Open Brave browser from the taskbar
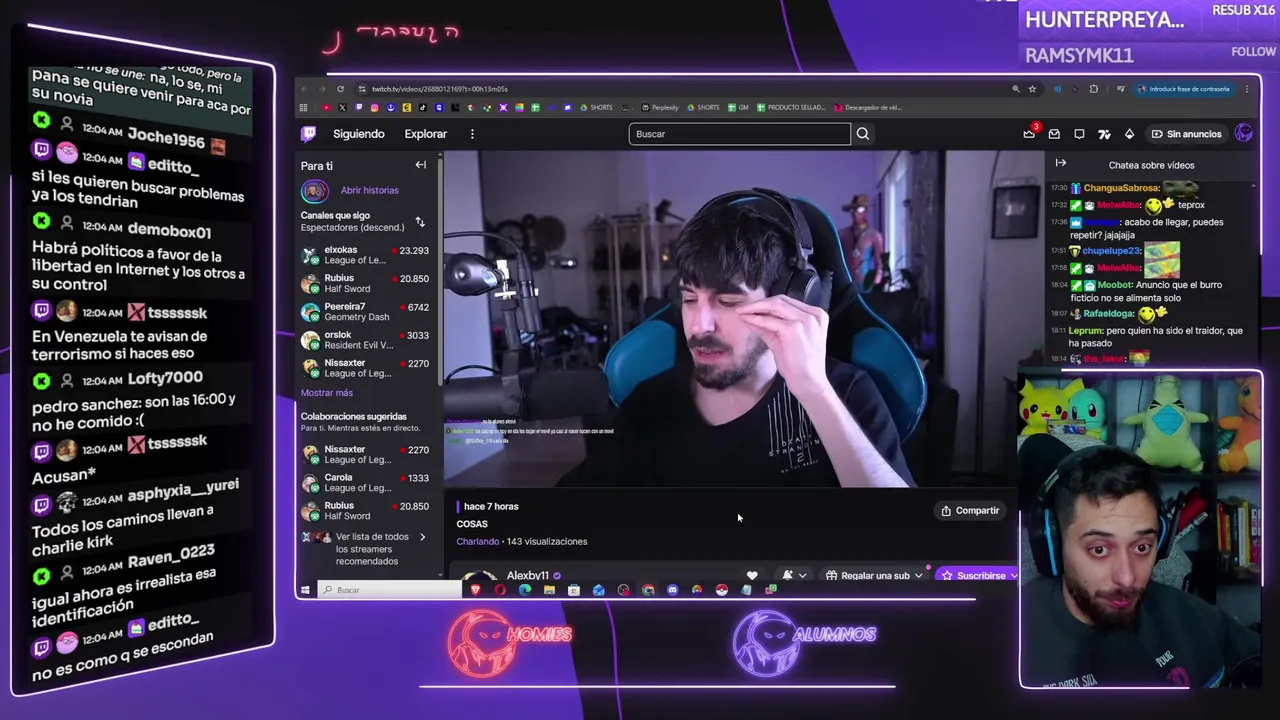 475,590
